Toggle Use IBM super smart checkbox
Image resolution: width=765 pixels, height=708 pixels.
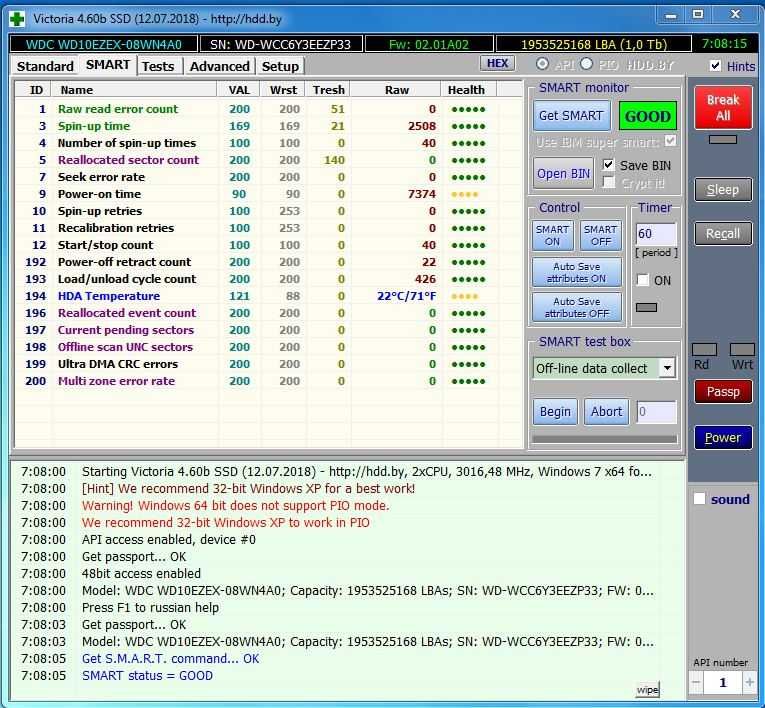coord(671,141)
